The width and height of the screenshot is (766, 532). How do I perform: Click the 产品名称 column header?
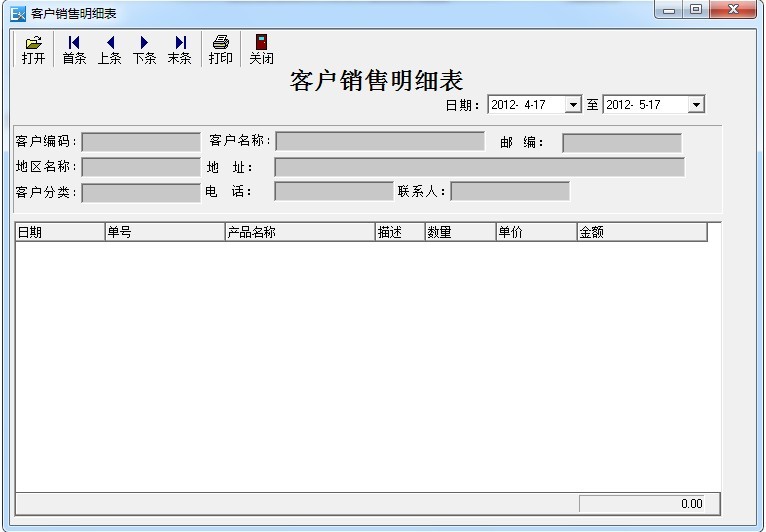(300, 232)
